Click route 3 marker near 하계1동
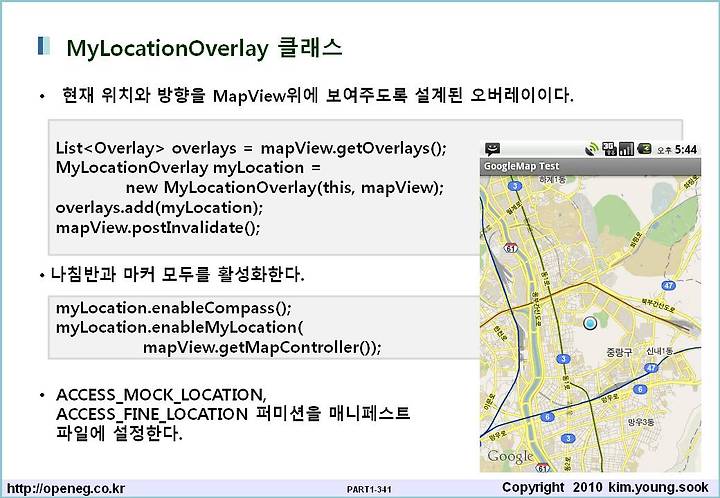The width and height of the screenshot is (720, 498). [515, 186]
